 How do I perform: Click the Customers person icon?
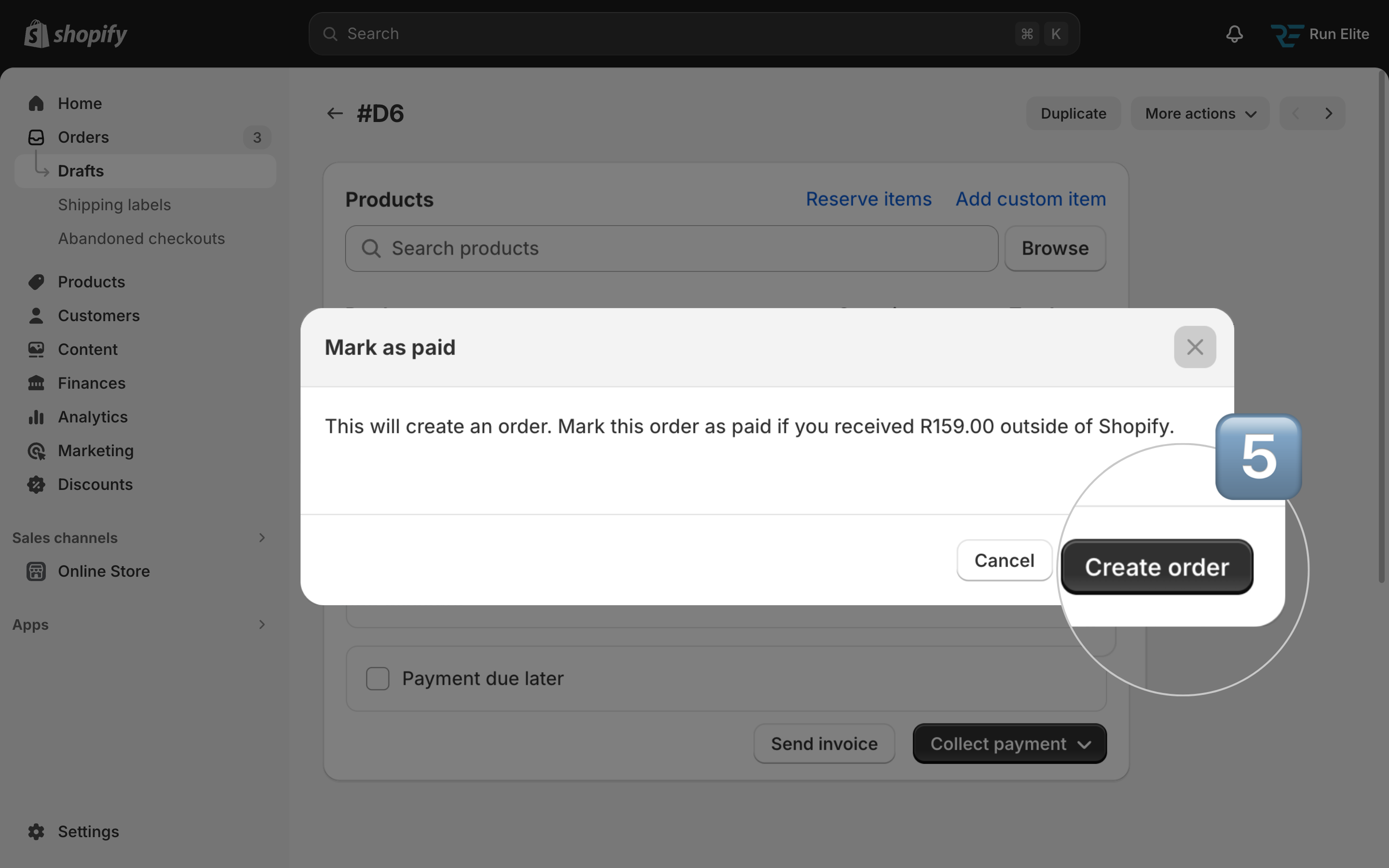pyautogui.click(x=36, y=316)
